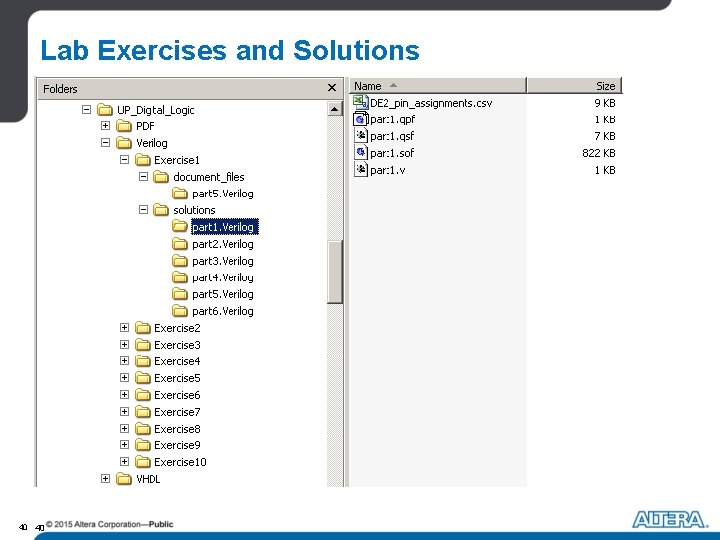Select the Exercise9 tree label
Image resolution: width=720 pixels, height=540 pixels.
[x=177, y=445]
